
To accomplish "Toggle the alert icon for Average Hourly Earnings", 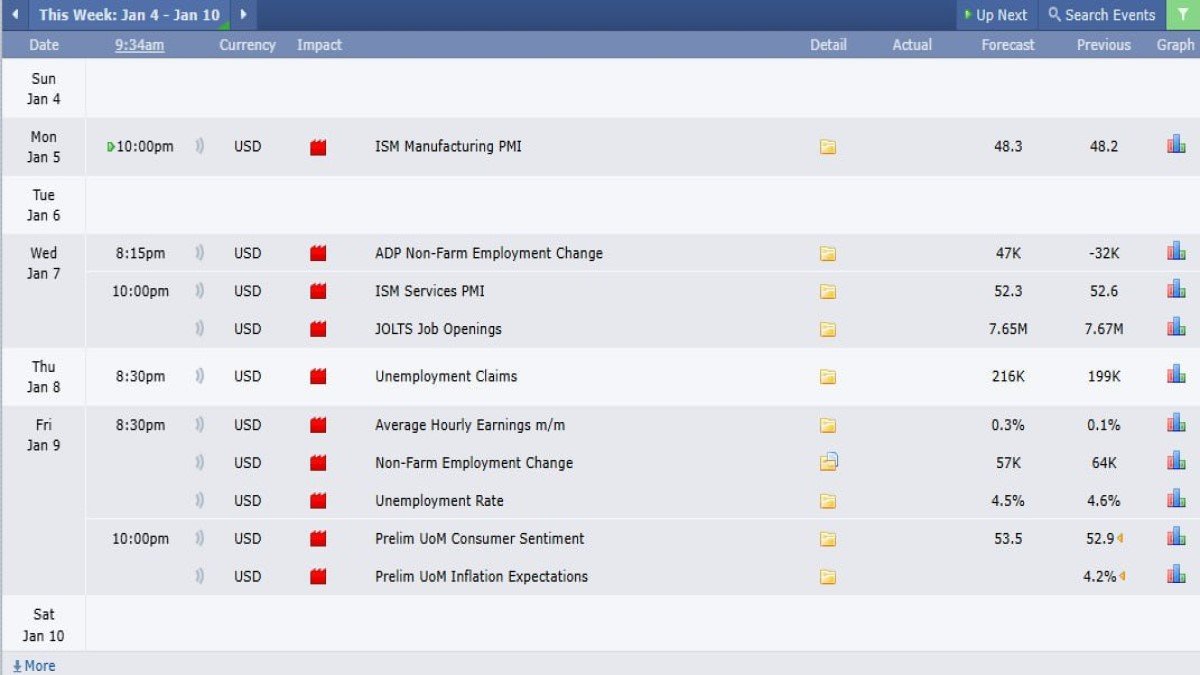I will tap(199, 424).
